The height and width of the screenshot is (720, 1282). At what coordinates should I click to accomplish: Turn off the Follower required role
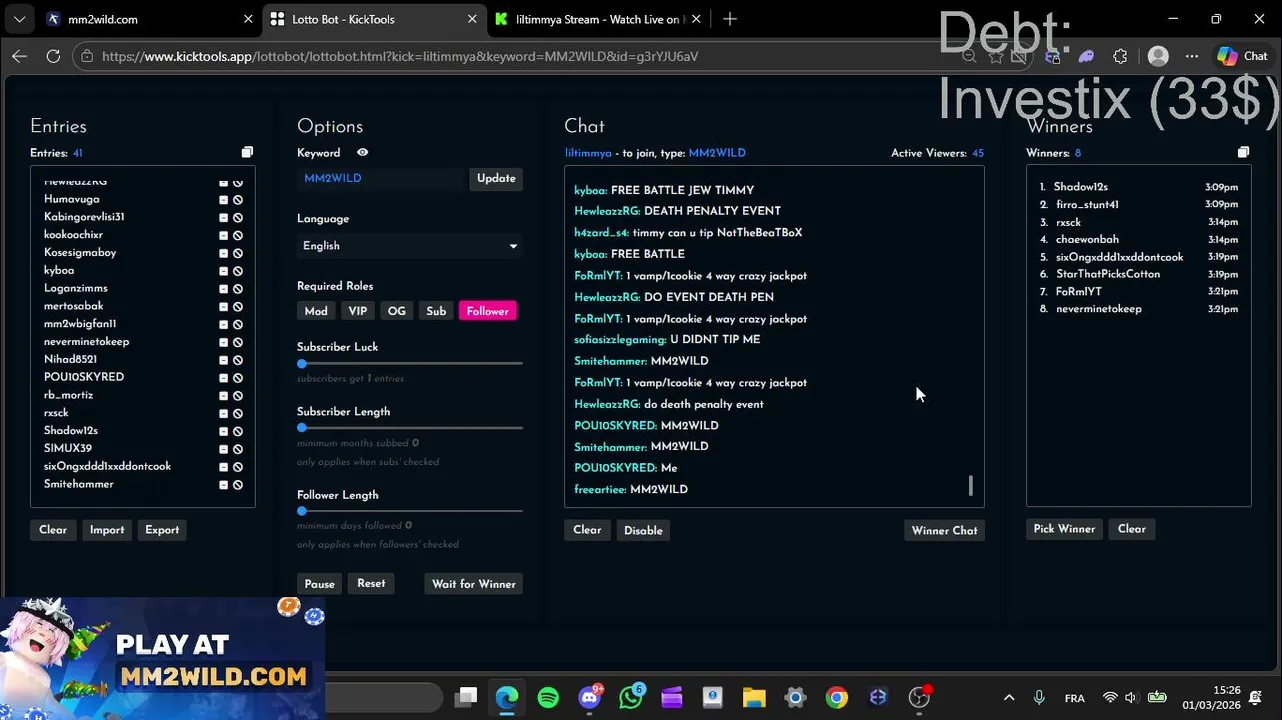tap(488, 311)
